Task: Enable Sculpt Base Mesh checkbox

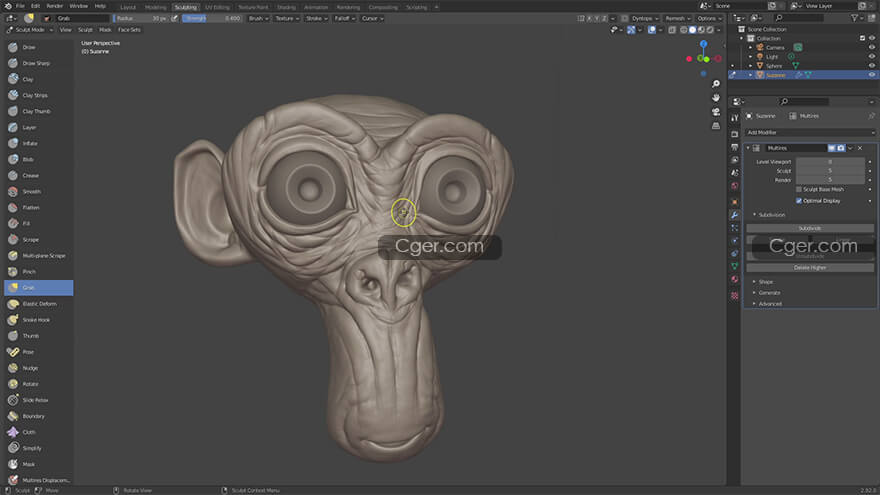Action: pos(799,189)
